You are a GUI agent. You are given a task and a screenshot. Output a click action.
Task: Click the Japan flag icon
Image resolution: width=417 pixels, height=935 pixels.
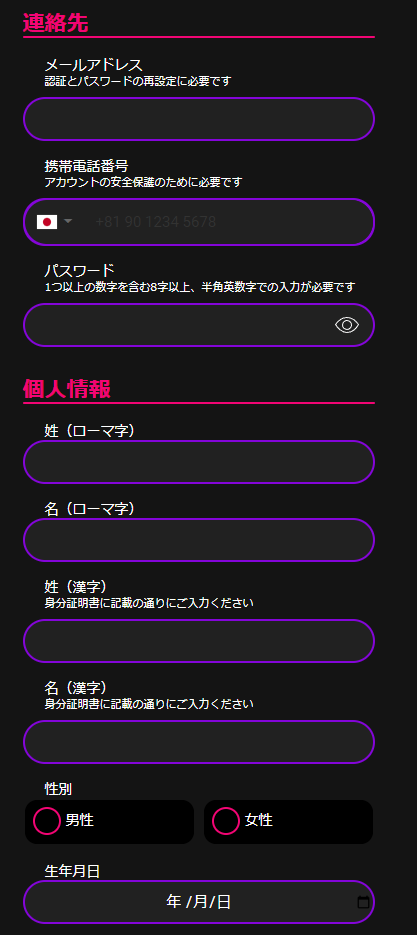(47, 222)
